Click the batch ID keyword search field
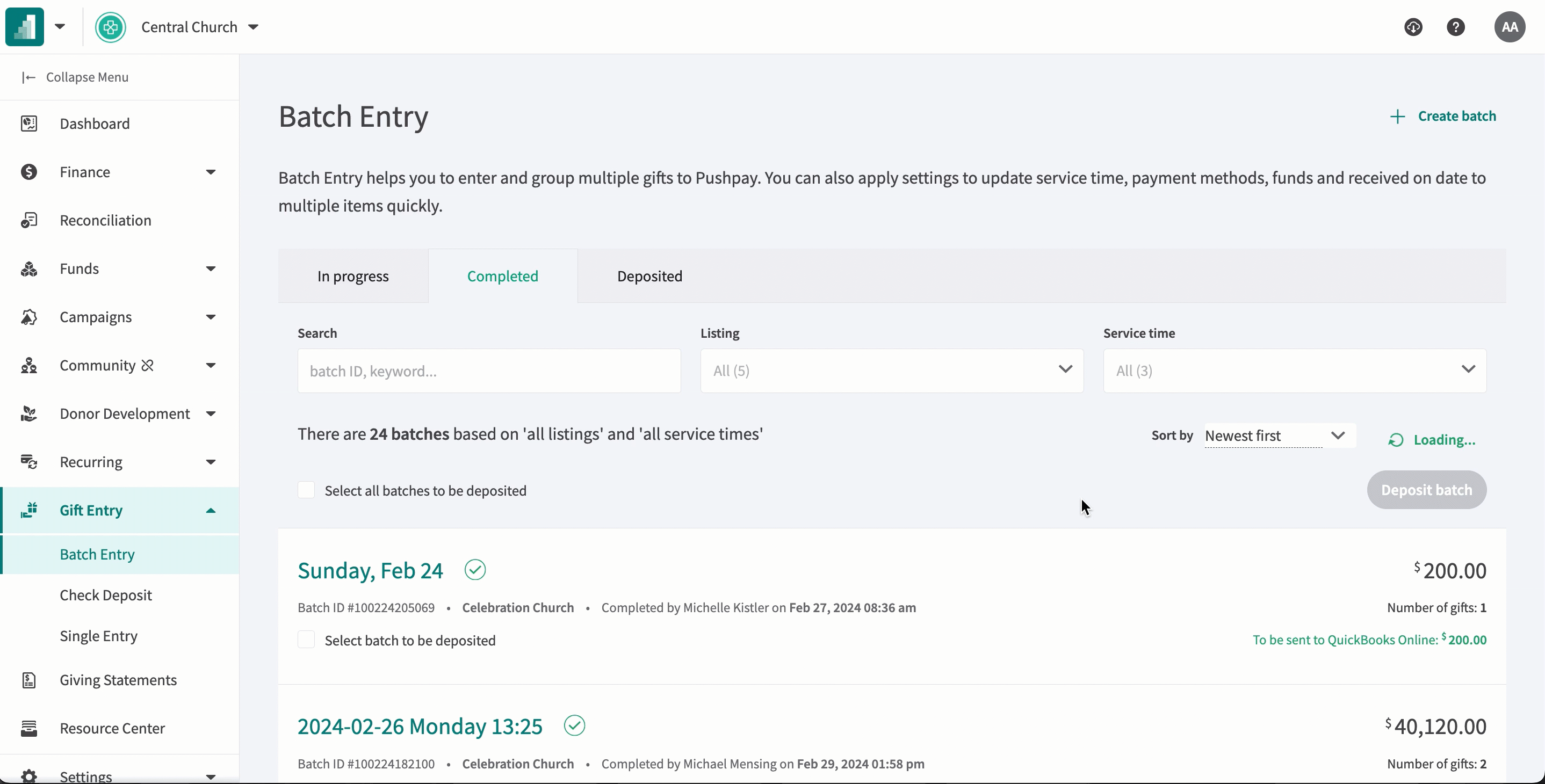This screenshot has height=784, width=1545. click(489, 371)
